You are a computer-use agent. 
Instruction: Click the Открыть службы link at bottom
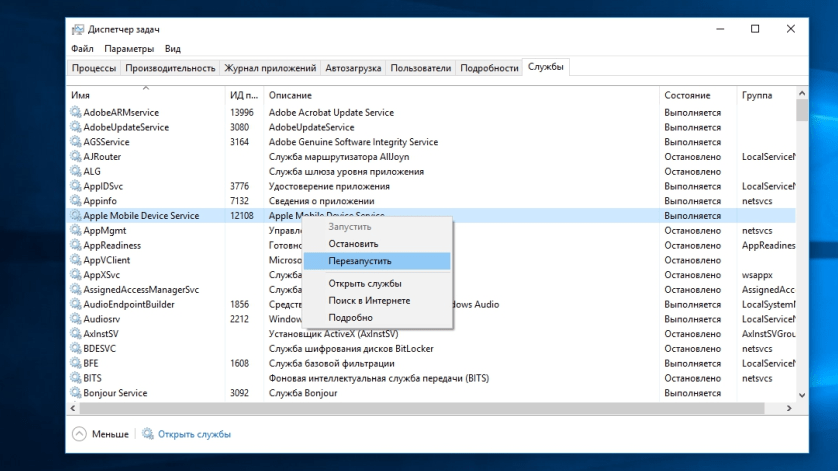[x=194, y=434]
